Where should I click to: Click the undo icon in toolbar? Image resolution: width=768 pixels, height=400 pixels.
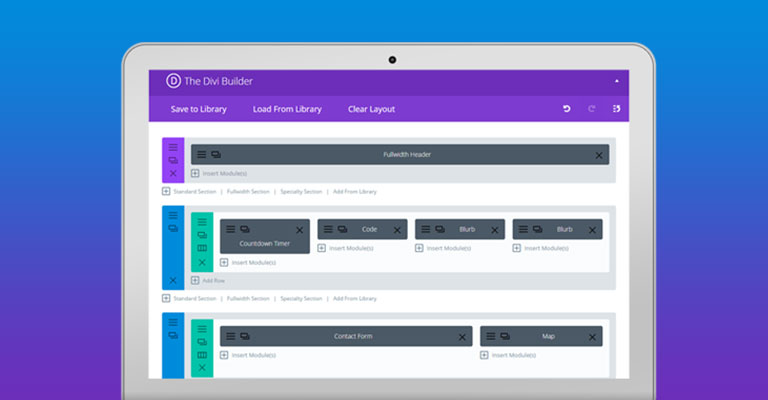click(567, 109)
